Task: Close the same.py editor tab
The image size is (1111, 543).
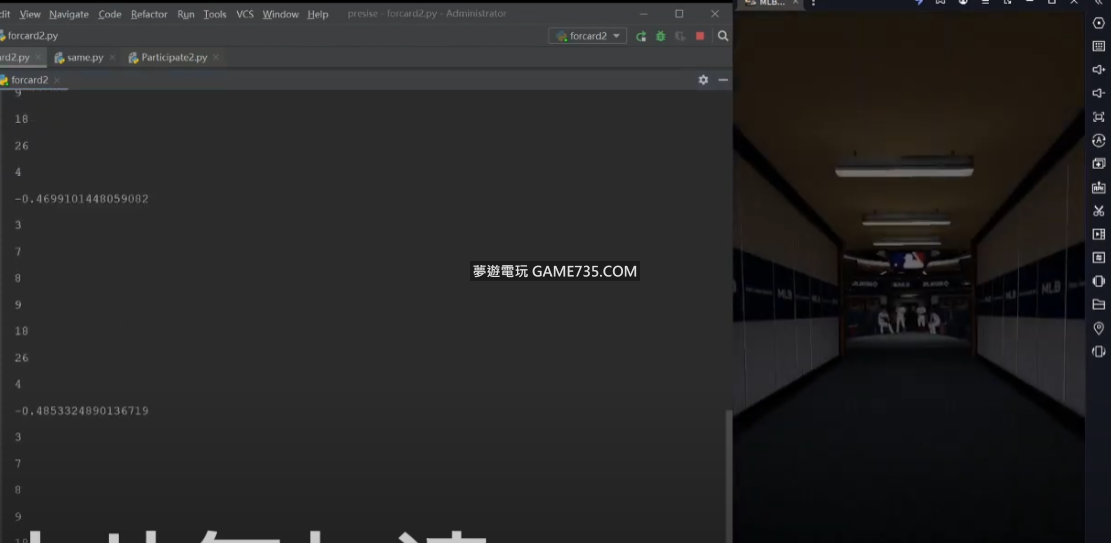Action: (112, 57)
